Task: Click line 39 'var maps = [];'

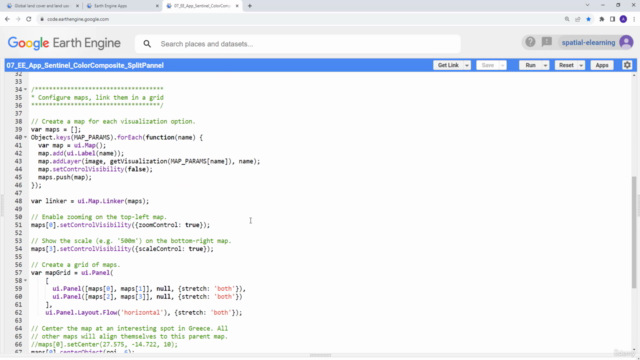Action: coord(56,129)
